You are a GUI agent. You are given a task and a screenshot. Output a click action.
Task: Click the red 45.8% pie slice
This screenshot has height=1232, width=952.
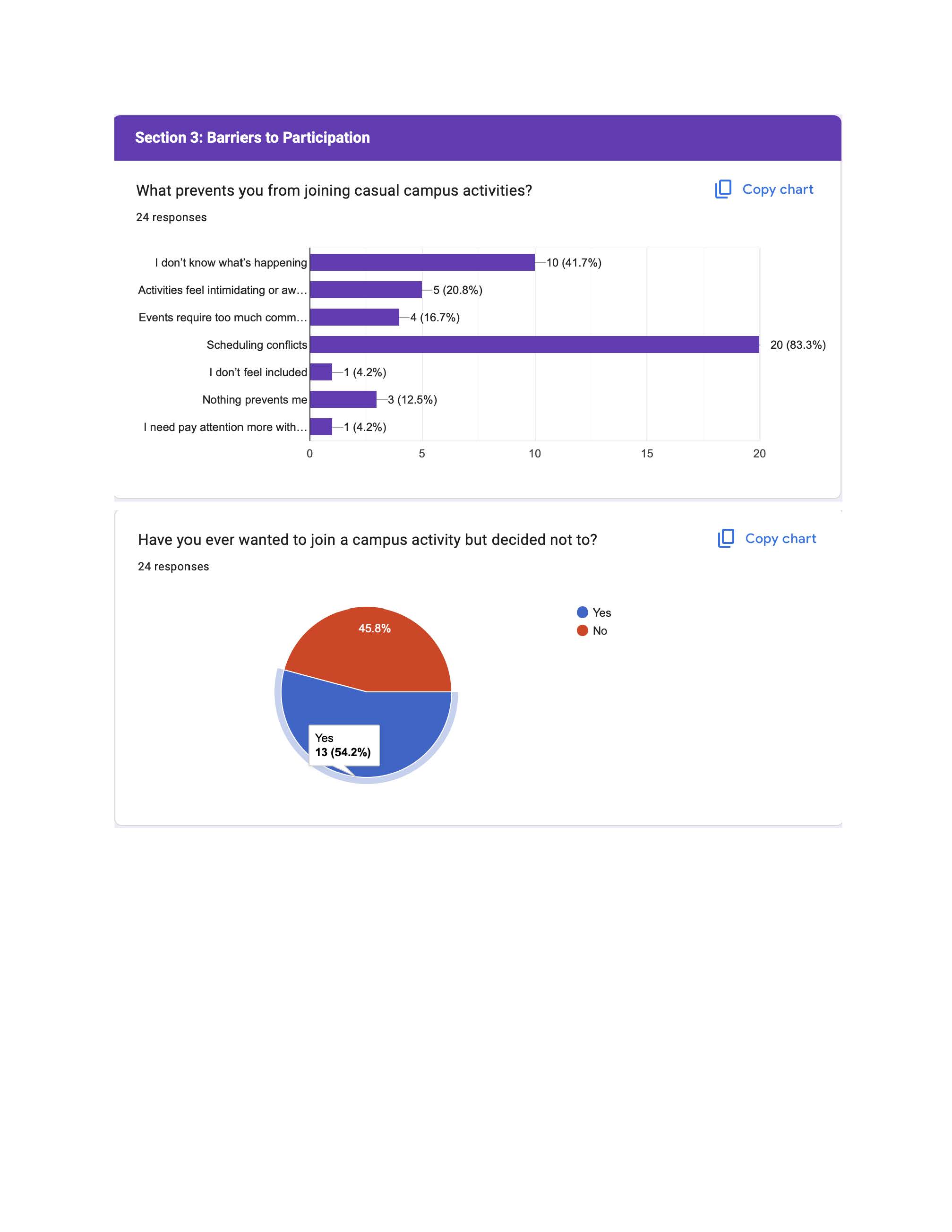click(372, 649)
